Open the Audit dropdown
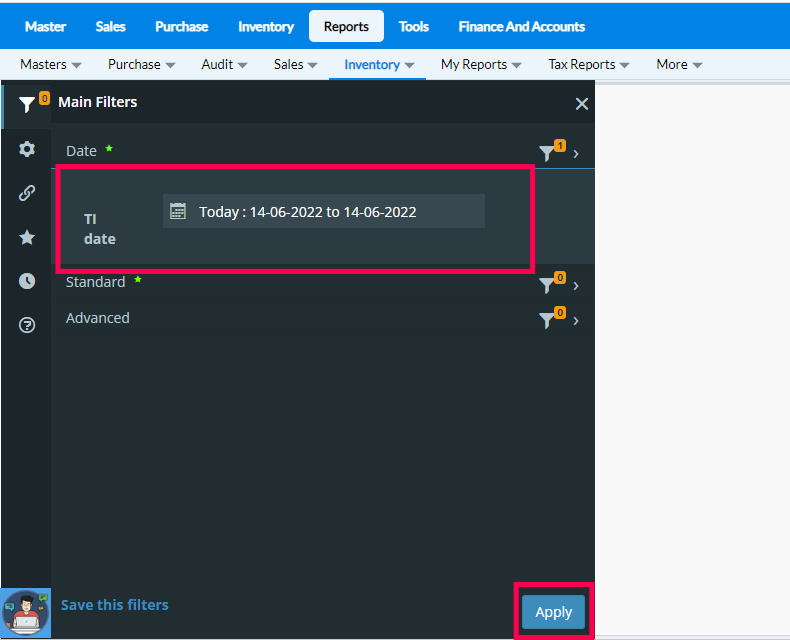The image size is (790, 640). [x=224, y=65]
